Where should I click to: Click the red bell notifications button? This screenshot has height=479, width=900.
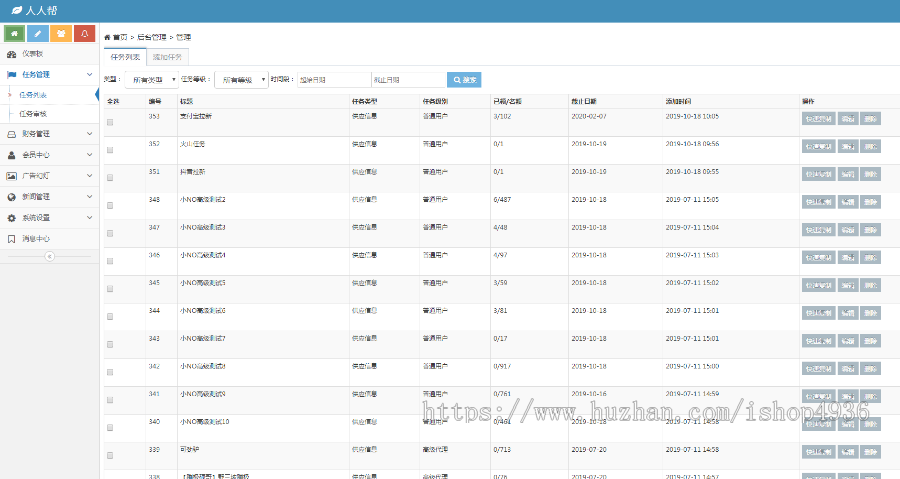coord(84,33)
